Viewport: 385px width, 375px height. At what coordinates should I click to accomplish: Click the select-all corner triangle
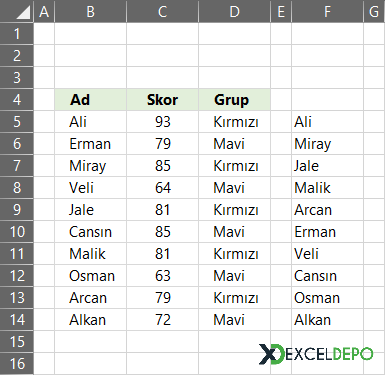tap(23, 13)
